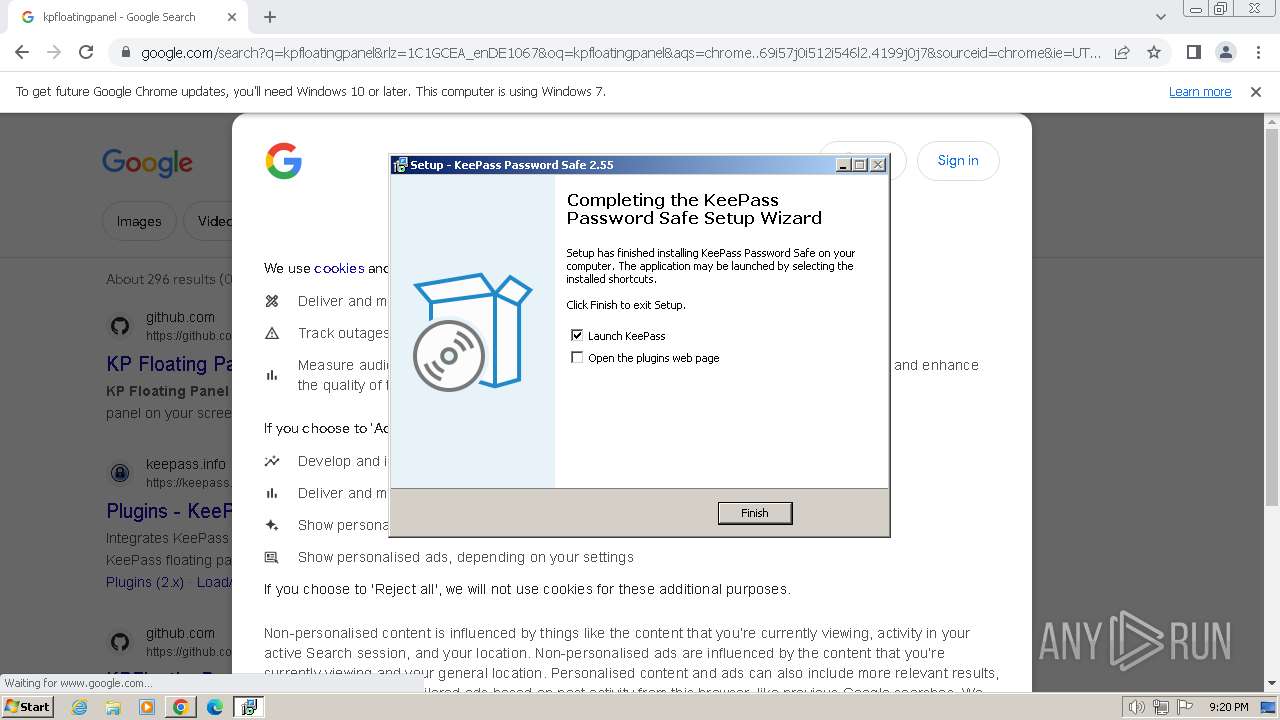Close the kpfloatingpanel Google Search tab
Image resolution: width=1280 pixels, height=720 pixels.
pyautogui.click(x=232, y=17)
